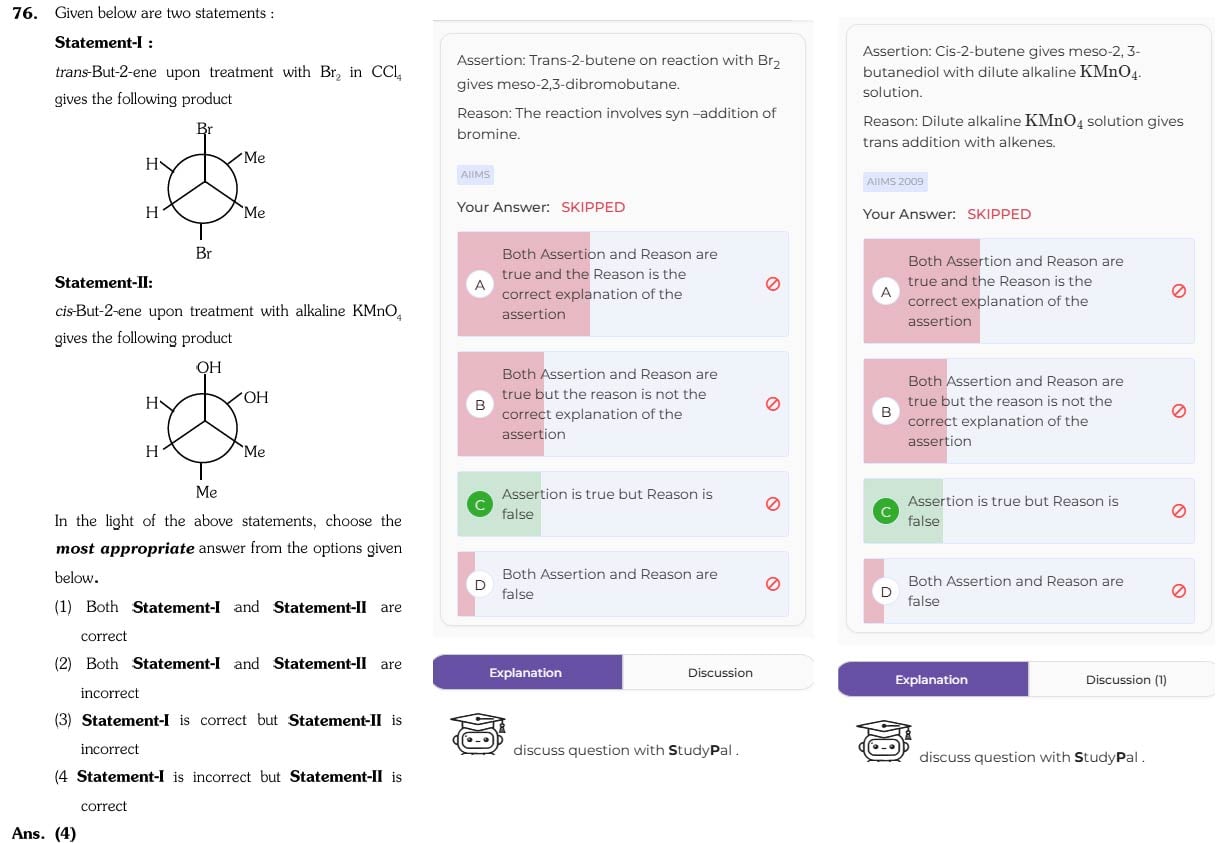Open the Discussion (1) tab
This screenshot has width=1216, height=843.
pos(1126,680)
